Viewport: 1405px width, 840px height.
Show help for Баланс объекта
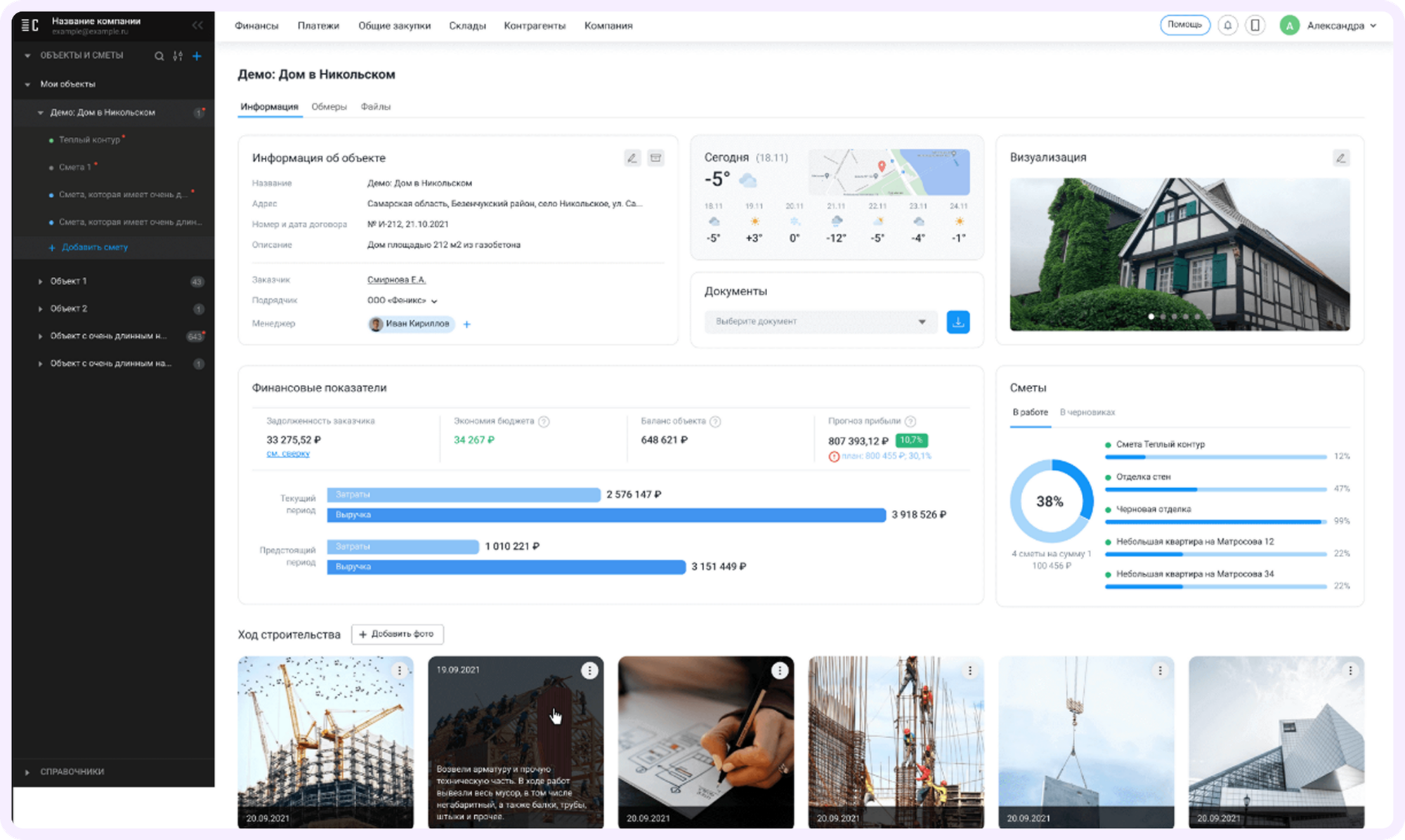pos(715,421)
